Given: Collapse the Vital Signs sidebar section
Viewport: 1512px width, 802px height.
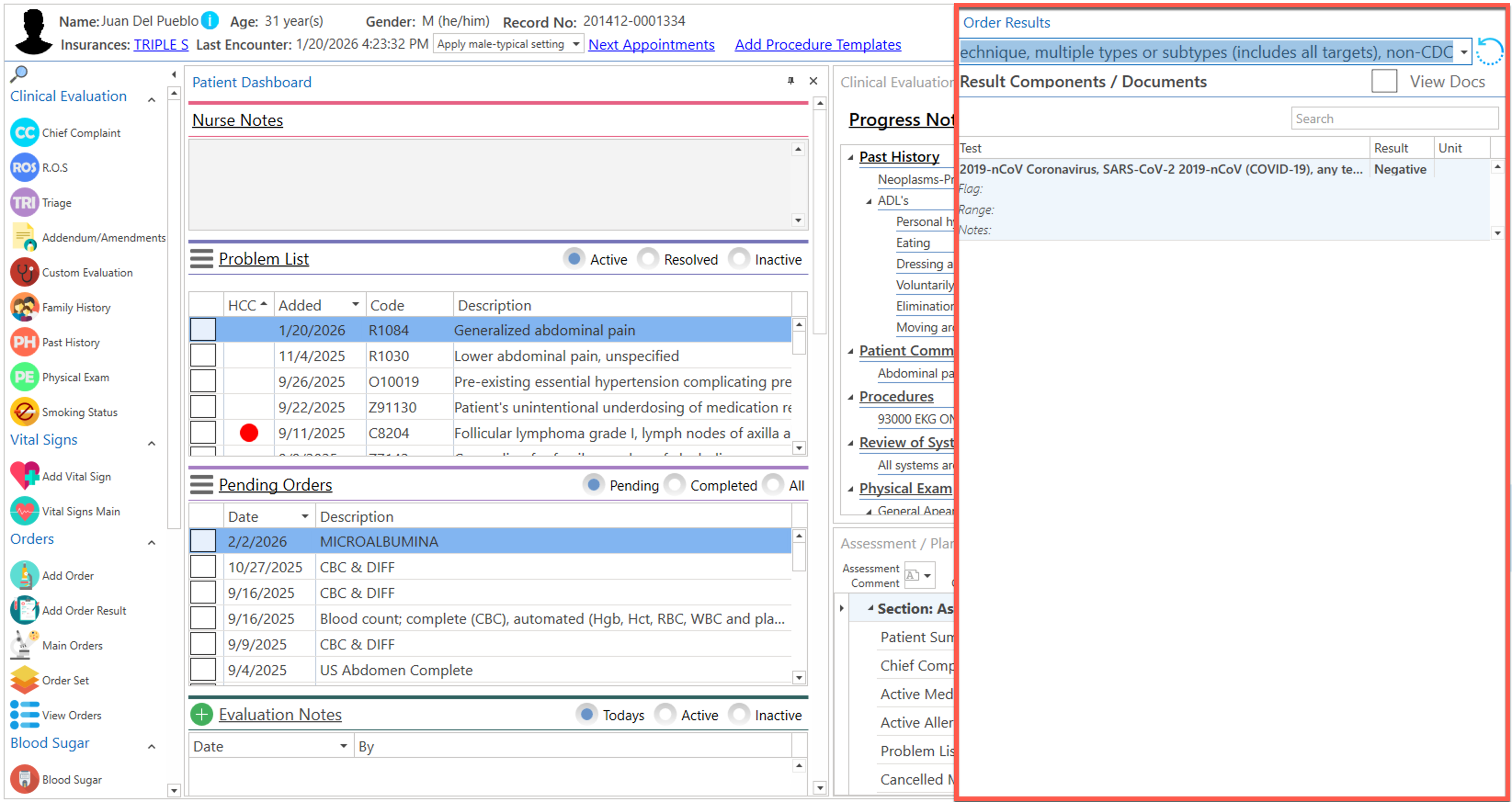Looking at the screenshot, I should [x=152, y=443].
